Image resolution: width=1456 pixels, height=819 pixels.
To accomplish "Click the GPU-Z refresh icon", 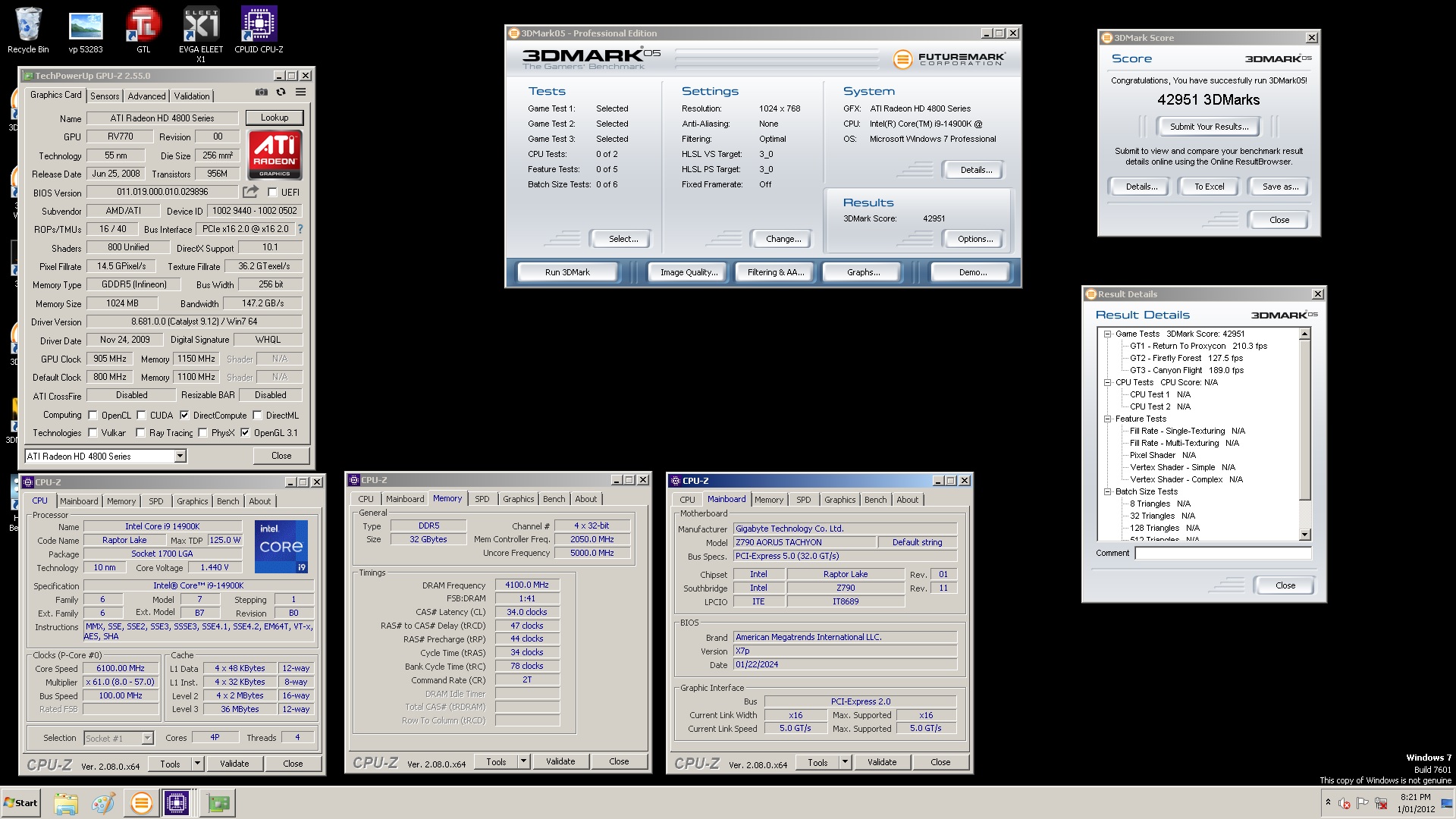I will coord(281,92).
